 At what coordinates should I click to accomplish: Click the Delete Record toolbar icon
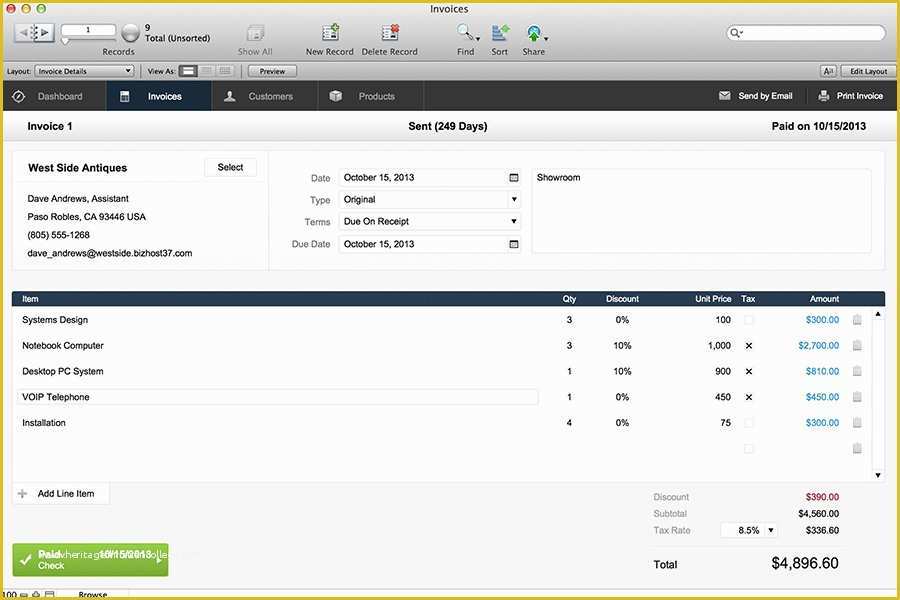tap(390, 33)
